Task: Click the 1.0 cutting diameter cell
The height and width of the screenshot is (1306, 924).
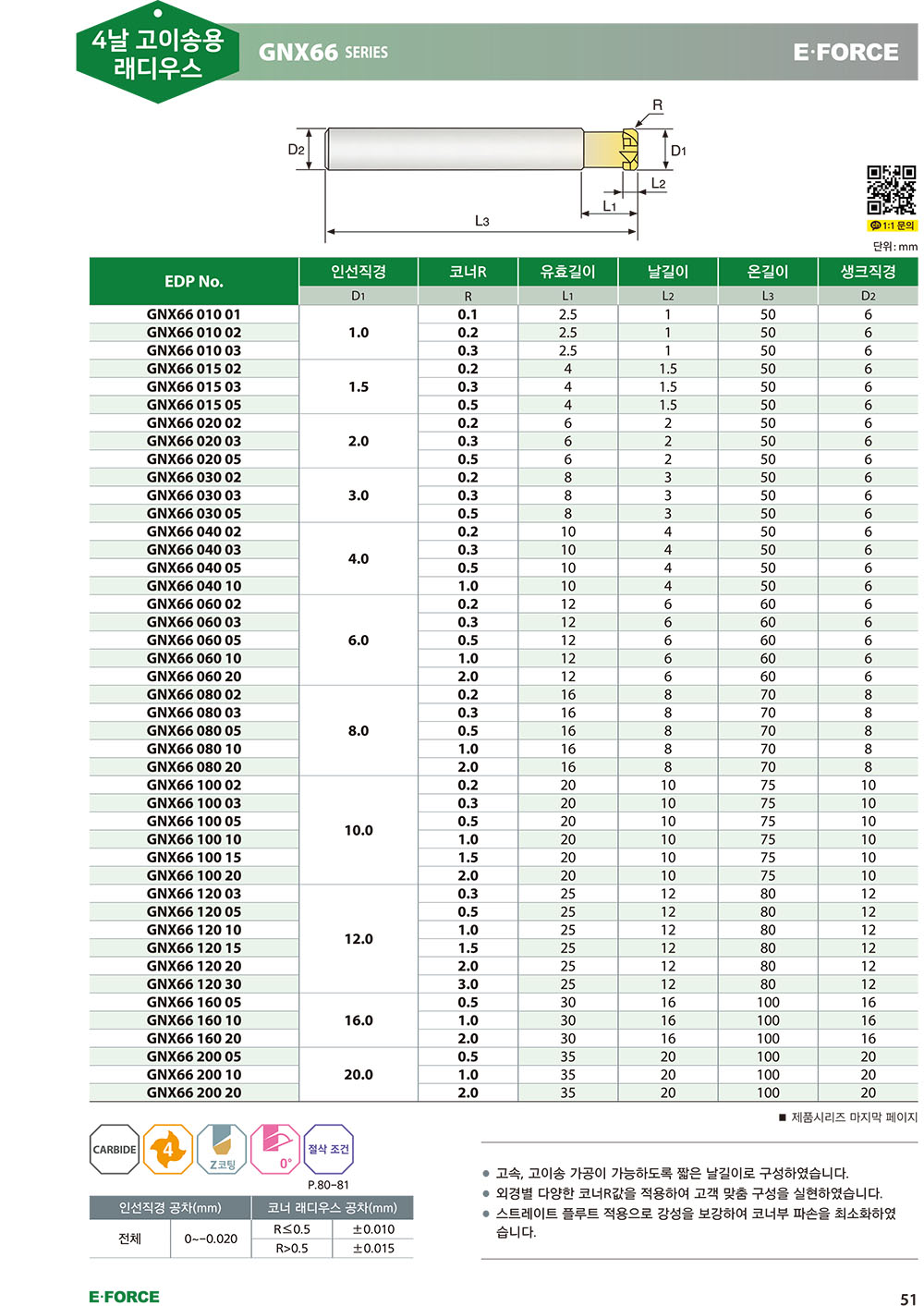Action: (x=359, y=333)
